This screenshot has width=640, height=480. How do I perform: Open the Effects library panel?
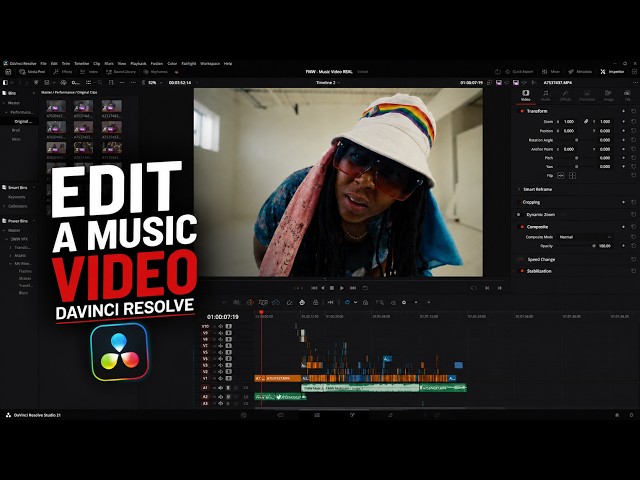[x=63, y=72]
